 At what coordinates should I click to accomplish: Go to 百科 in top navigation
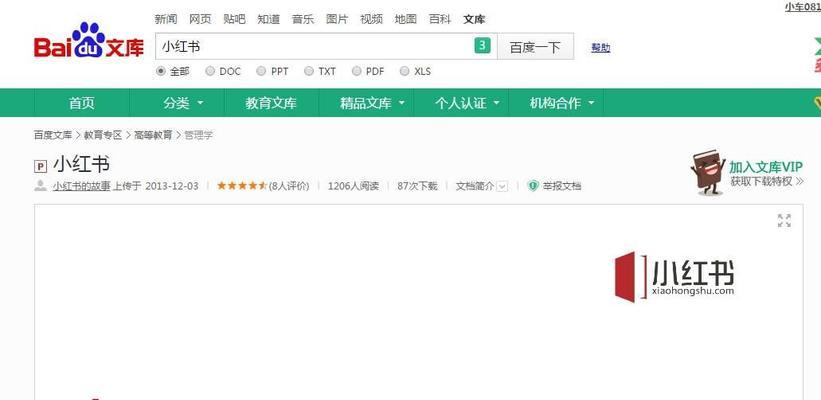pos(440,19)
